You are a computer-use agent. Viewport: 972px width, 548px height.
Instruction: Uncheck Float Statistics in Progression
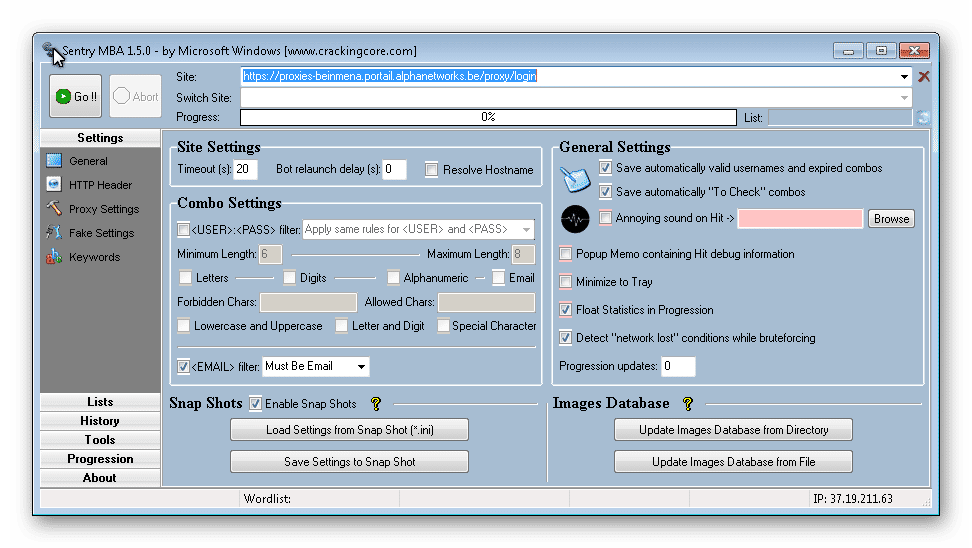(565, 309)
